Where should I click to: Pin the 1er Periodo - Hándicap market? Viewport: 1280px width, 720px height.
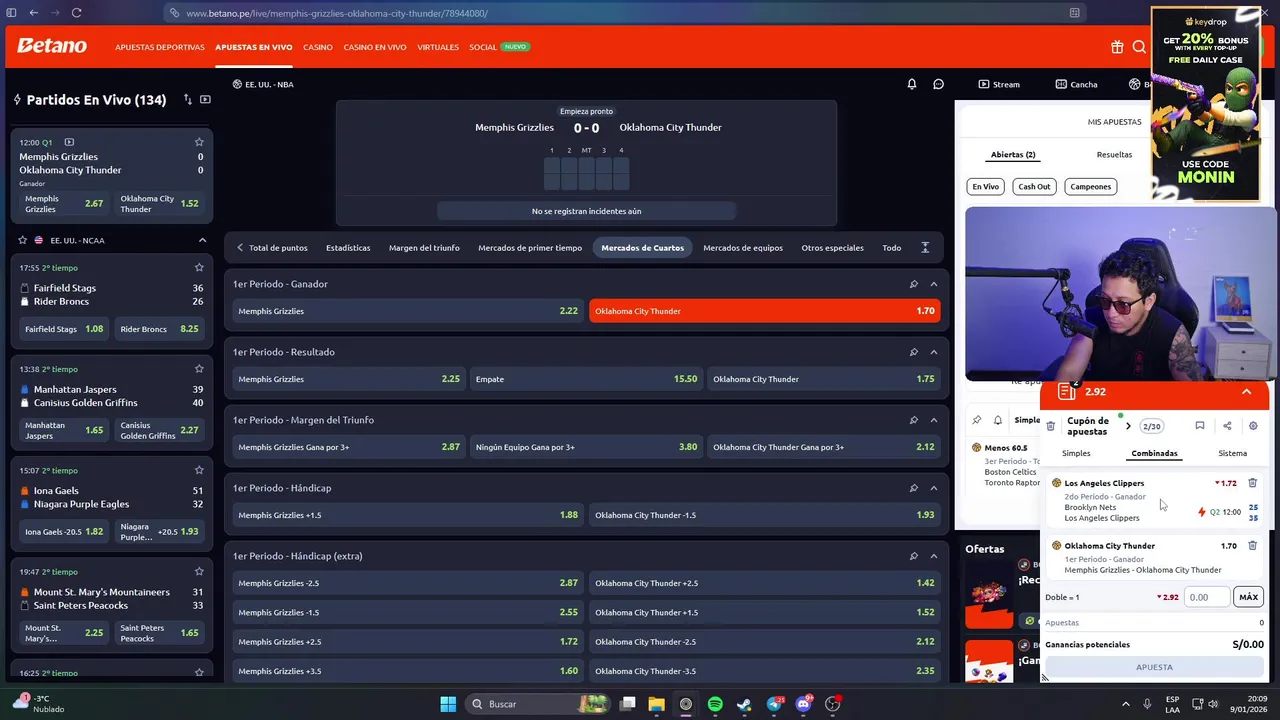point(913,488)
